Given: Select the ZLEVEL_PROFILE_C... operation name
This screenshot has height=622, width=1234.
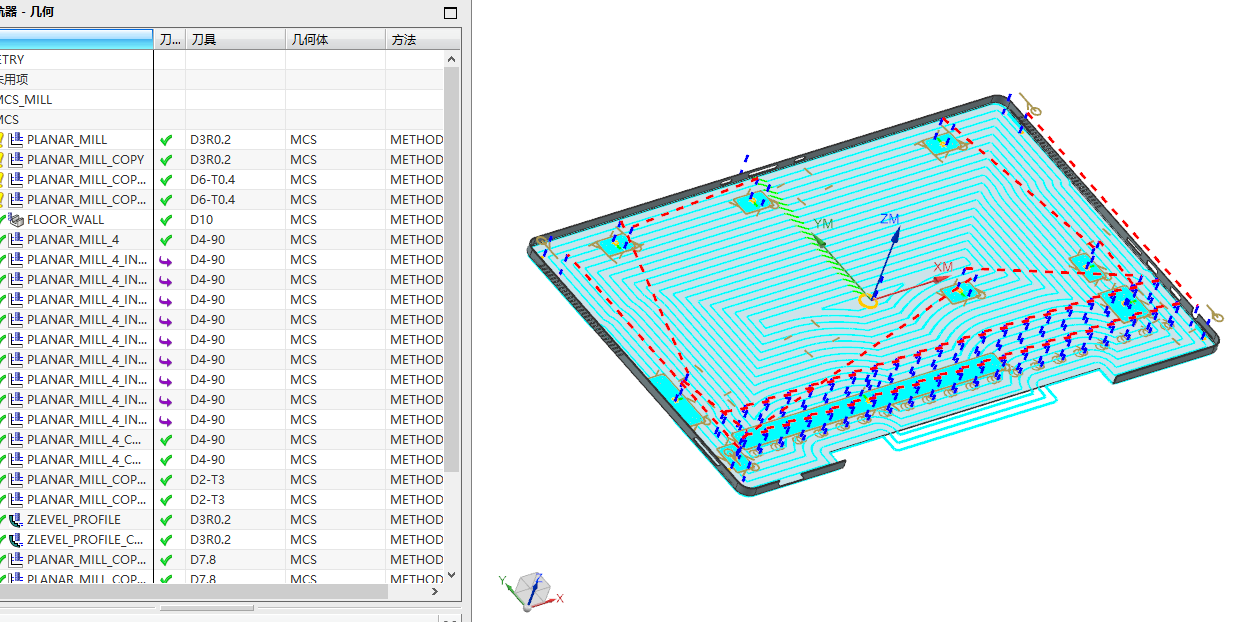Looking at the screenshot, I should [86, 539].
